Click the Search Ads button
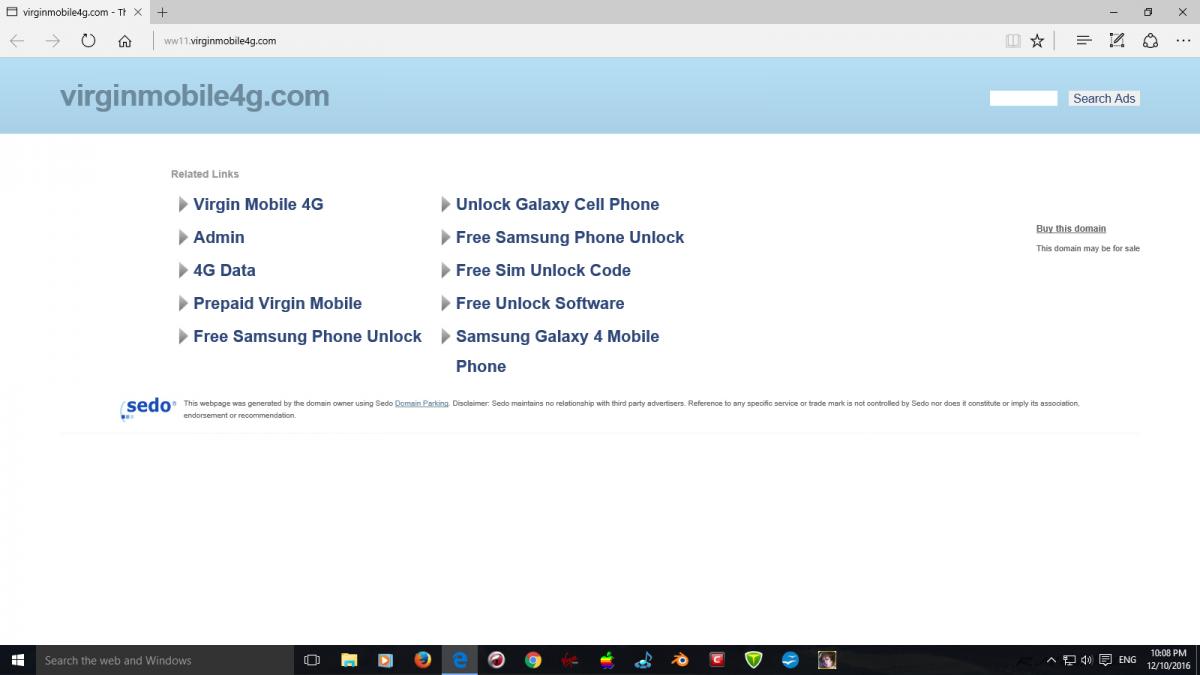The height and width of the screenshot is (675, 1200). tap(1104, 98)
